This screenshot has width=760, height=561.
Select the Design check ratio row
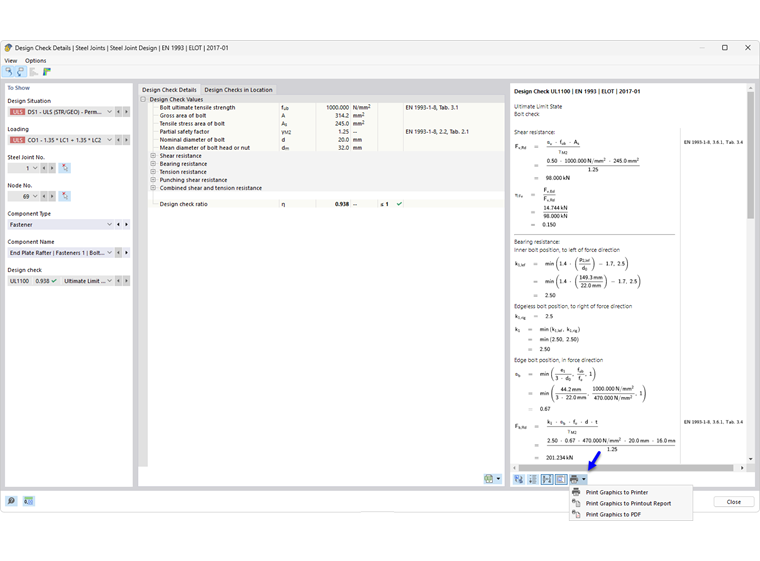pyautogui.click(x=326, y=204)
